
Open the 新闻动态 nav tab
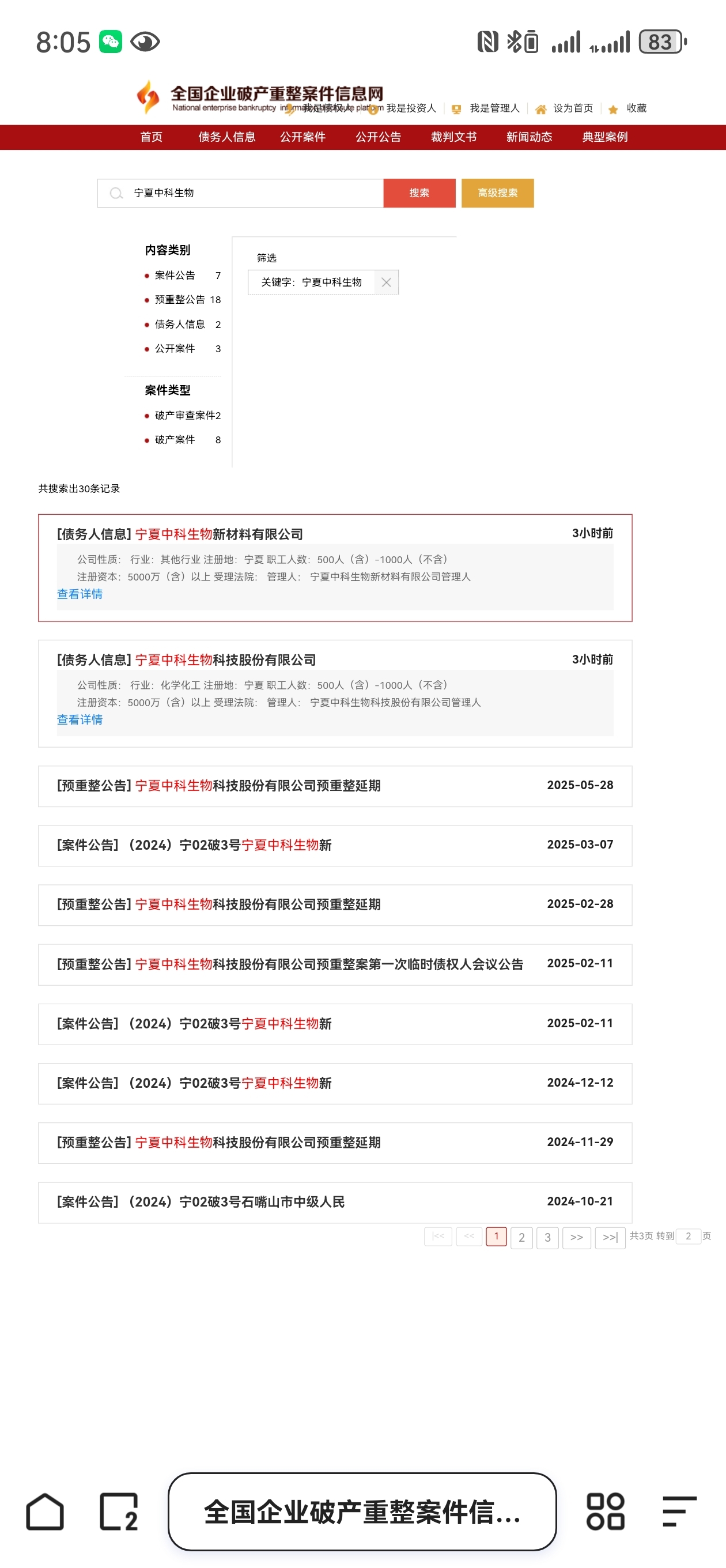pos(530,137)
